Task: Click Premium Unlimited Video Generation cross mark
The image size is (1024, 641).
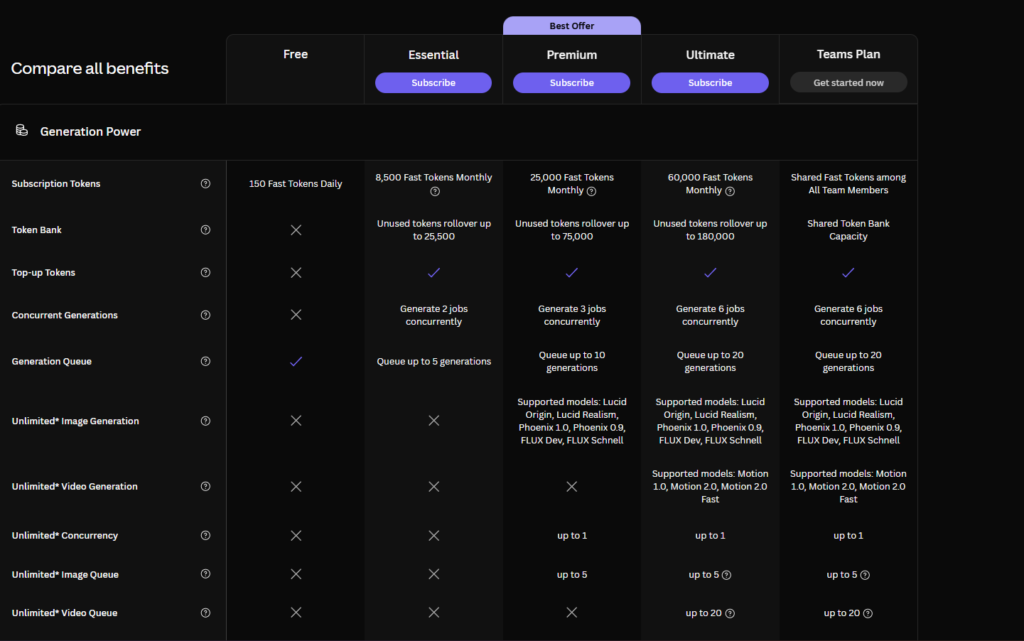Action: pyautogui.click(x=571, y=486)
